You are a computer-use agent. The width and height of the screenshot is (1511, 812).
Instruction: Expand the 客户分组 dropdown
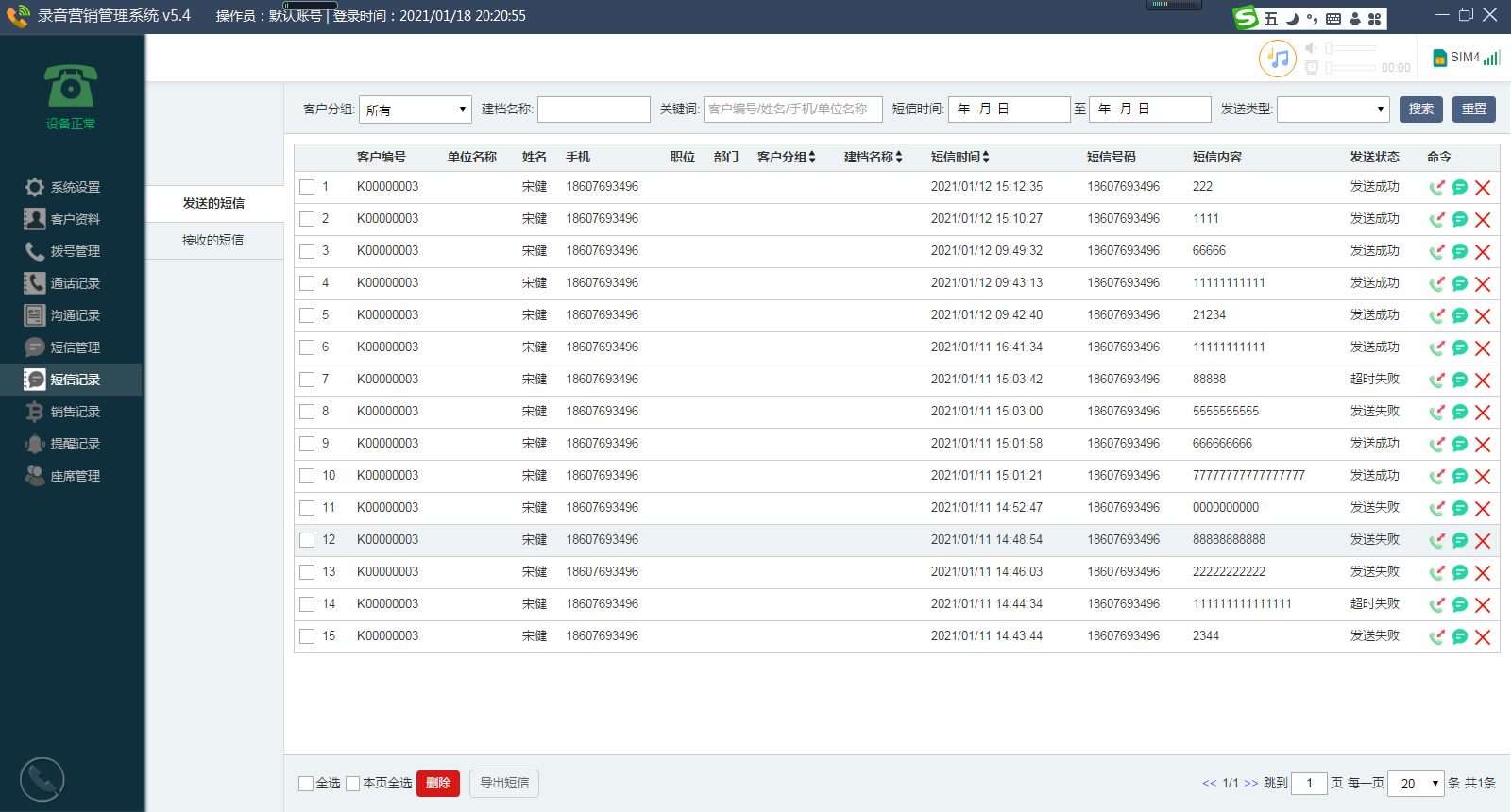click(x=415, y=110)
